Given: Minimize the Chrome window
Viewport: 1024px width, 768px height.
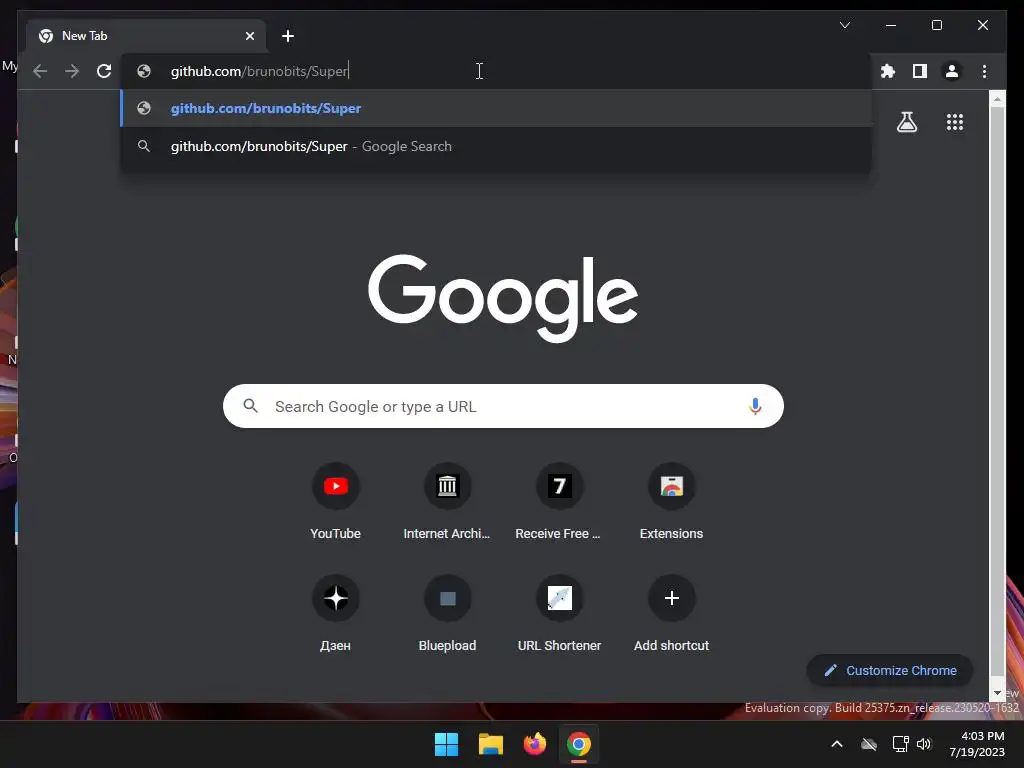Looking at the screenshot, I should [x=891, y=25].
